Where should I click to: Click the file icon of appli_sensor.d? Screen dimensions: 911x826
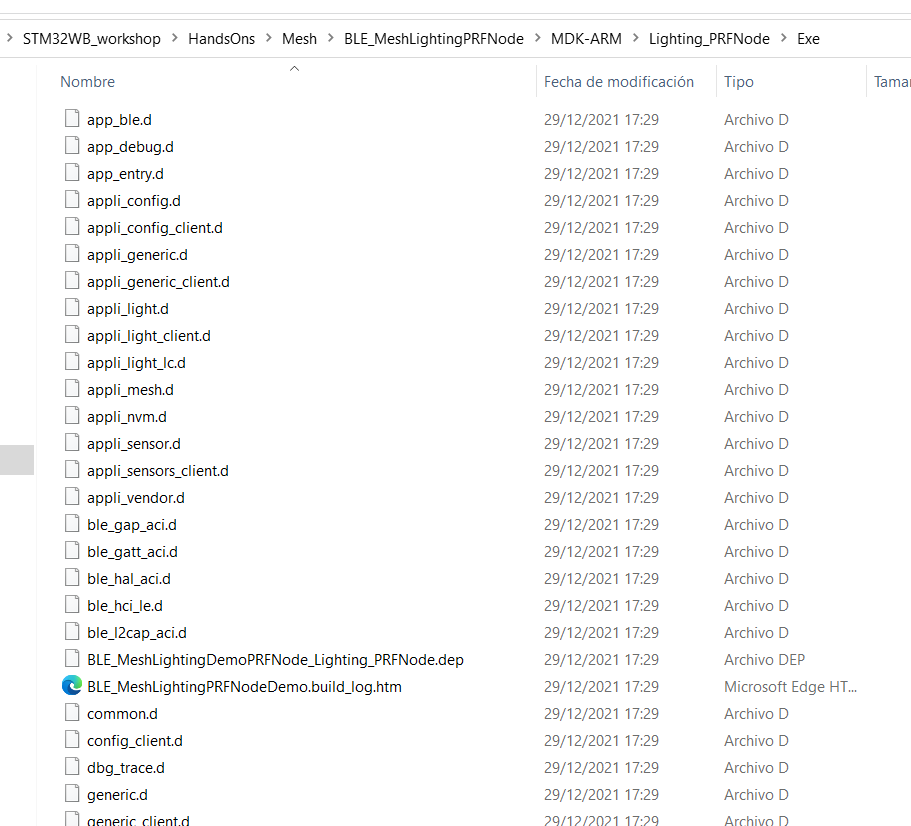click(x=71, y=443)
